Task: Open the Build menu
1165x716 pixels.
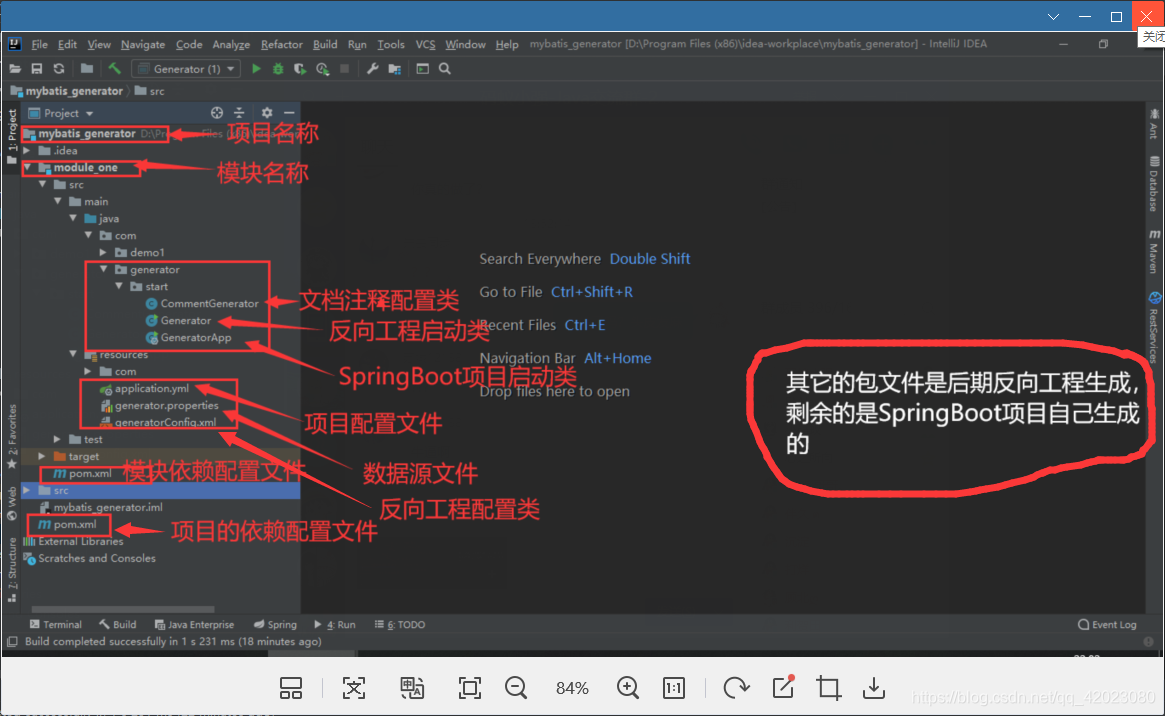Action: (x=325, y=45)
